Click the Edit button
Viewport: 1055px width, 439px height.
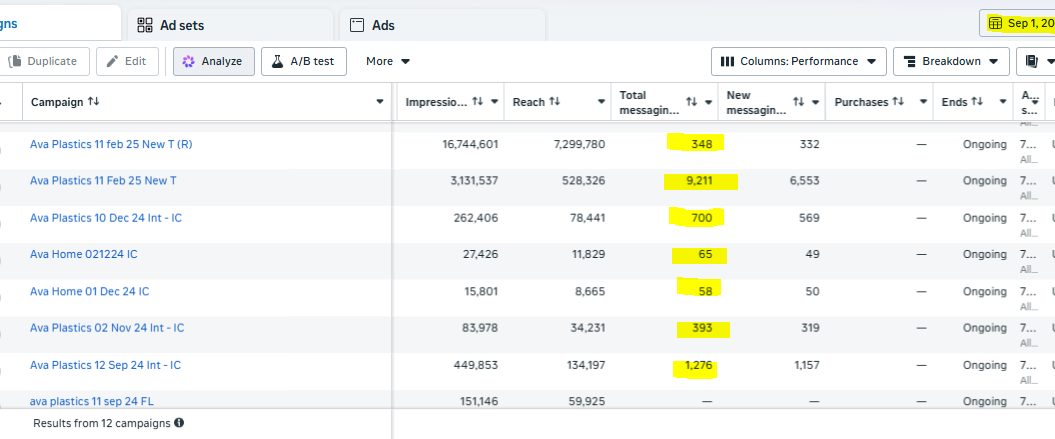(x=127, y=61)
